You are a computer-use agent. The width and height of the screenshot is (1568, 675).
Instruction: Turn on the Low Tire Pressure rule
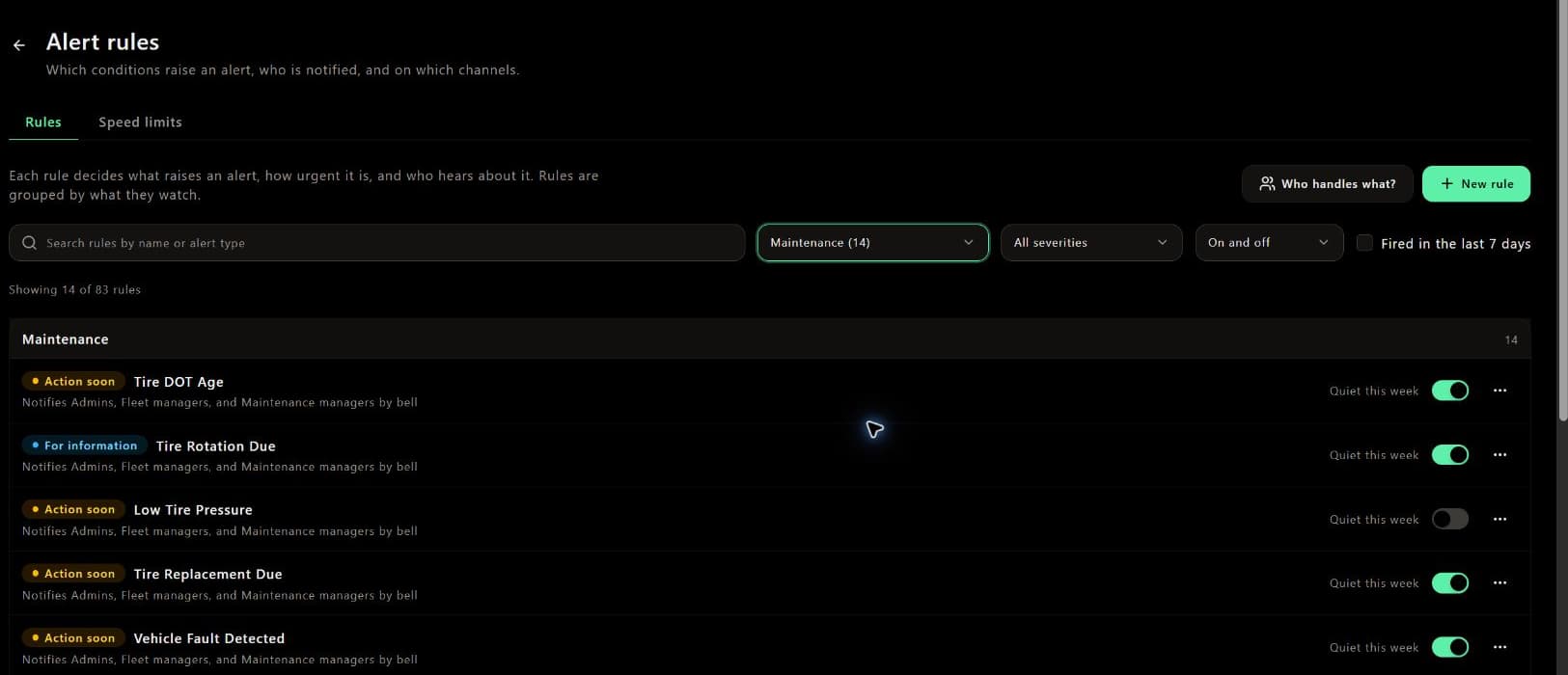1450,519
